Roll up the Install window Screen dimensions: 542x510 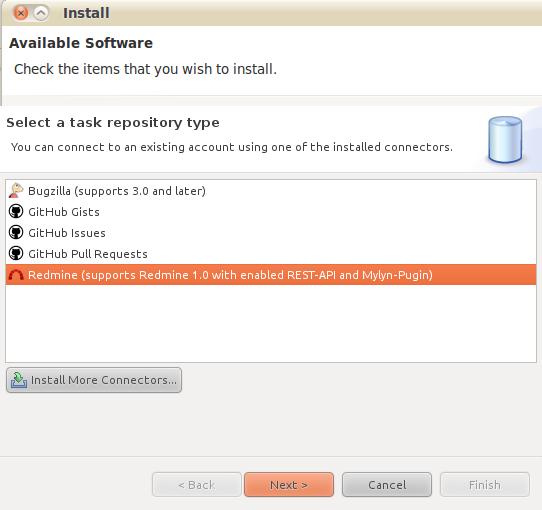(x=41, y=13)
